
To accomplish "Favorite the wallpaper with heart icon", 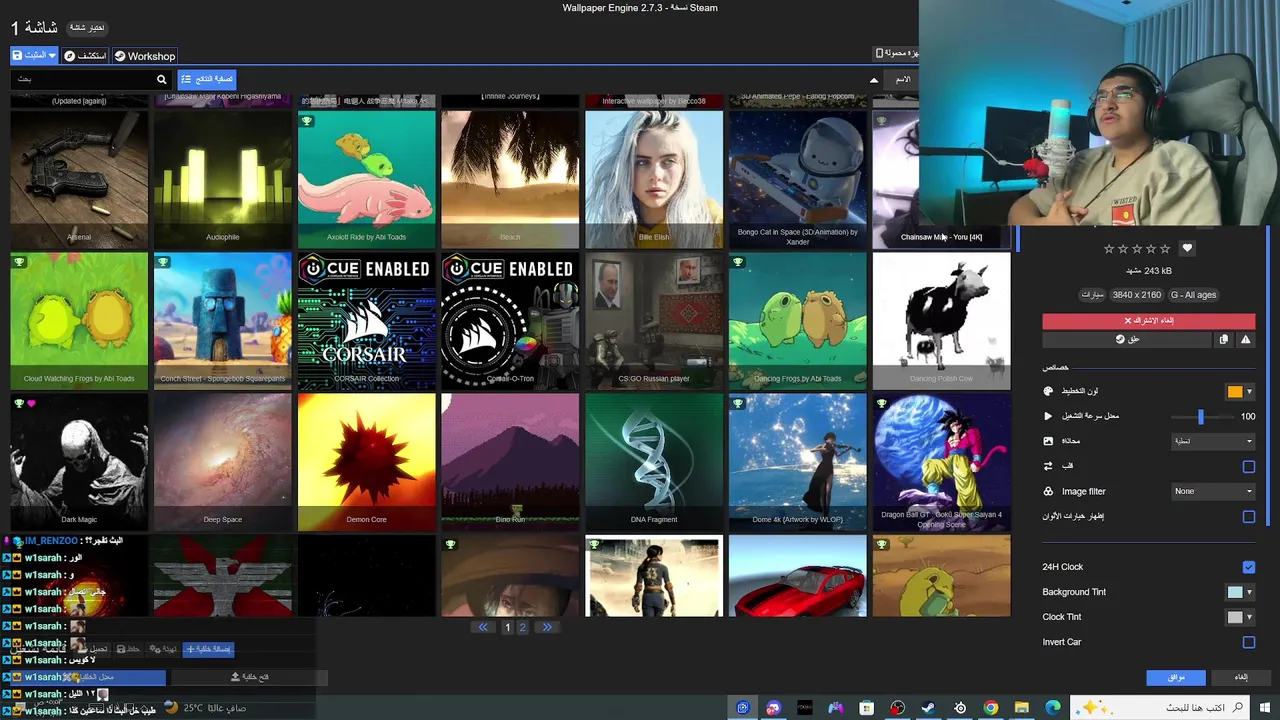I will [1187, 248].
